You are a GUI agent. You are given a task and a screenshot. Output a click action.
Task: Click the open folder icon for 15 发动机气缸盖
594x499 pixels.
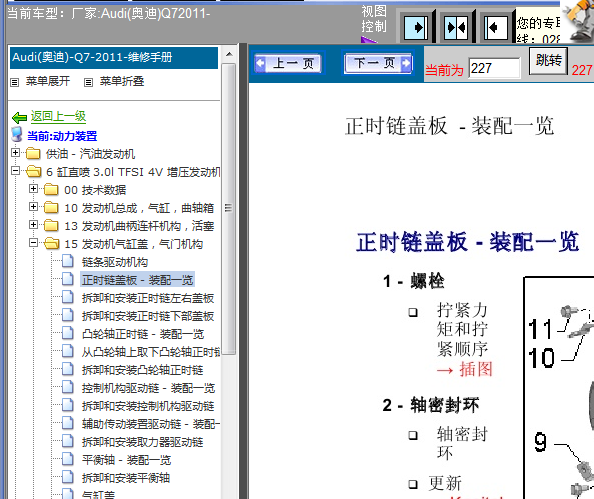pos(52,244)
